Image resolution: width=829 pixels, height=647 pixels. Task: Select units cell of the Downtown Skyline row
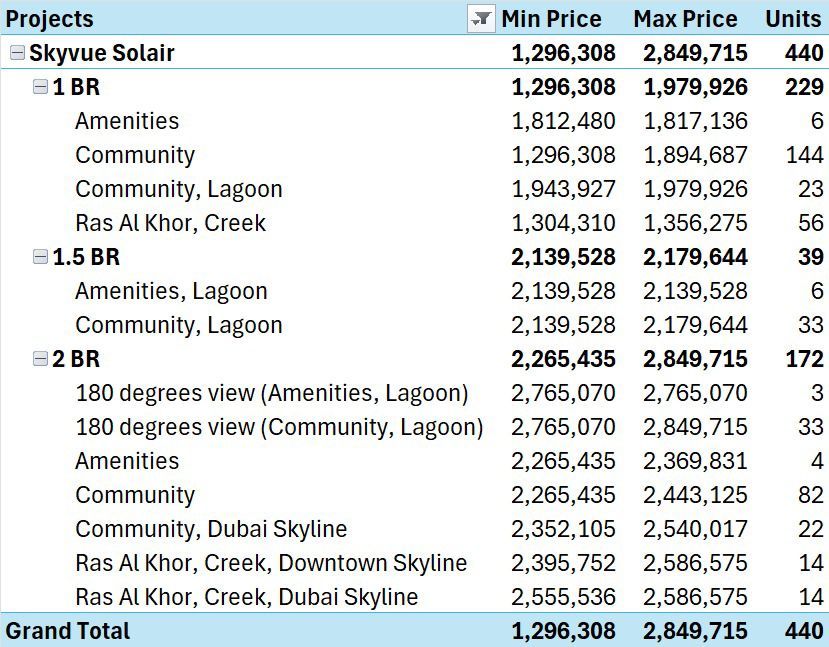click(x=810, y=563)
